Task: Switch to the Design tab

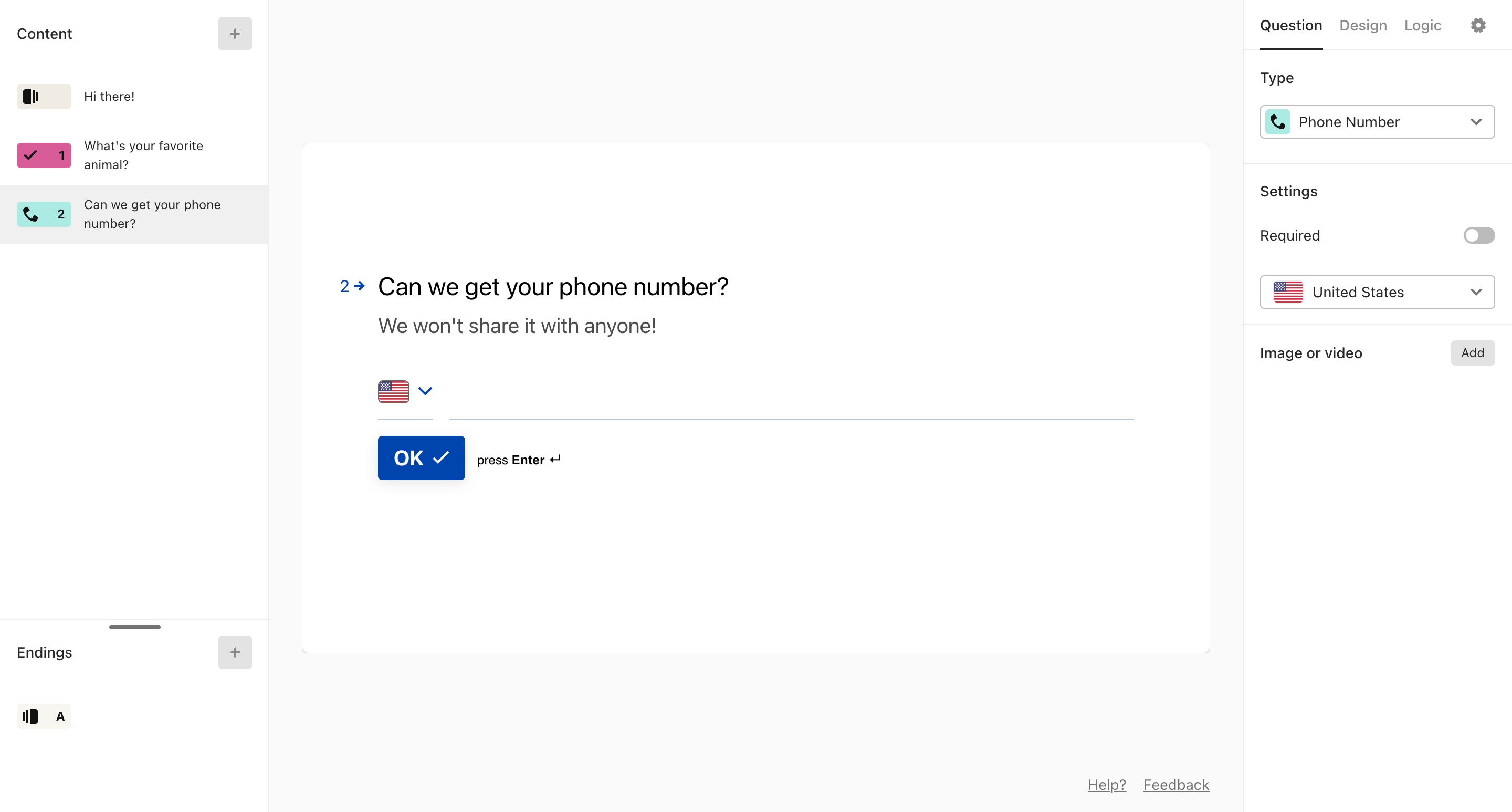Action: (x=1362, y=25)
